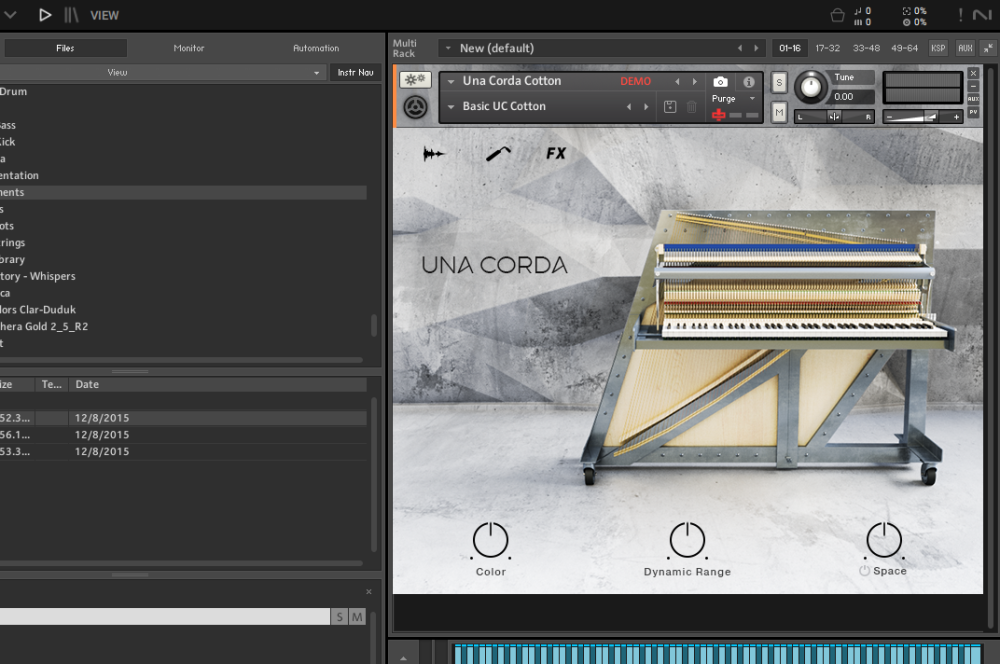Select the file row sized 53.3...
Viewport: 1000px width, 664px height.
click(x=183, y=451)
